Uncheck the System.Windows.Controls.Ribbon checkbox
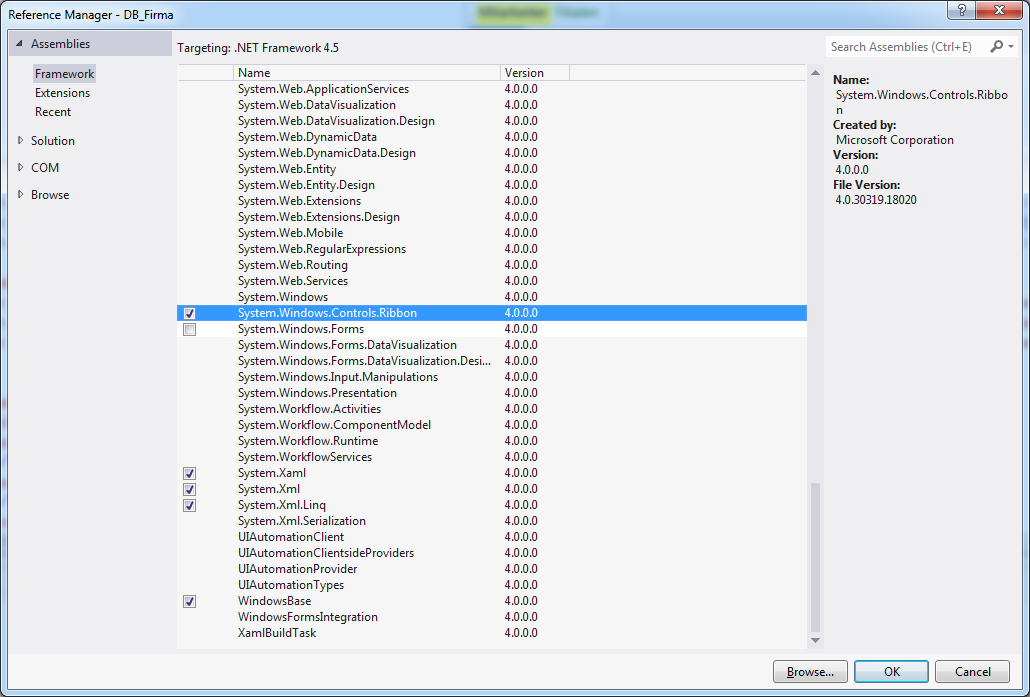 click(190, 313)
